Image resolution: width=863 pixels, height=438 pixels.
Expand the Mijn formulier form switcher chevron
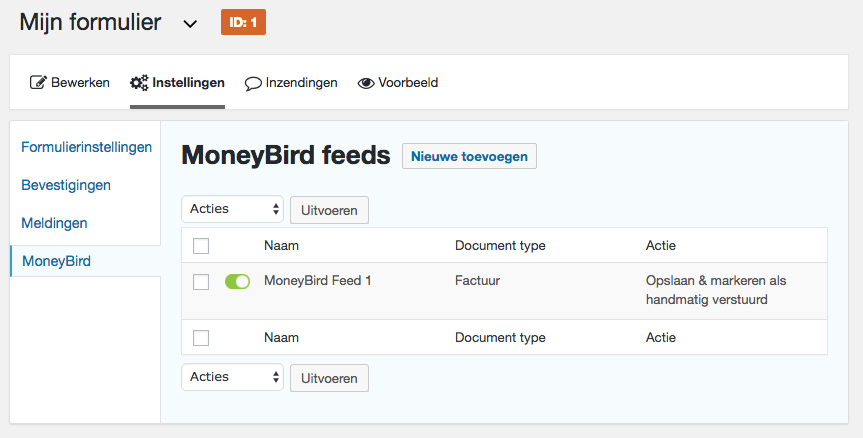190,24
